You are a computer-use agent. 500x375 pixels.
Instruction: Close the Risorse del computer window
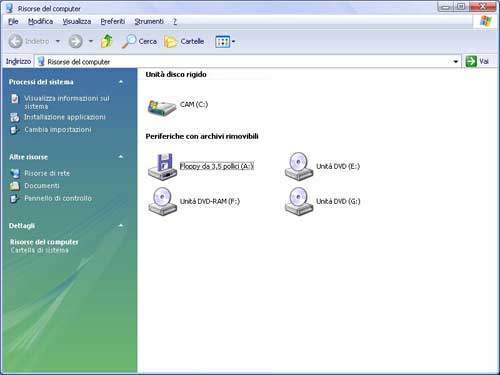(483, 7)
